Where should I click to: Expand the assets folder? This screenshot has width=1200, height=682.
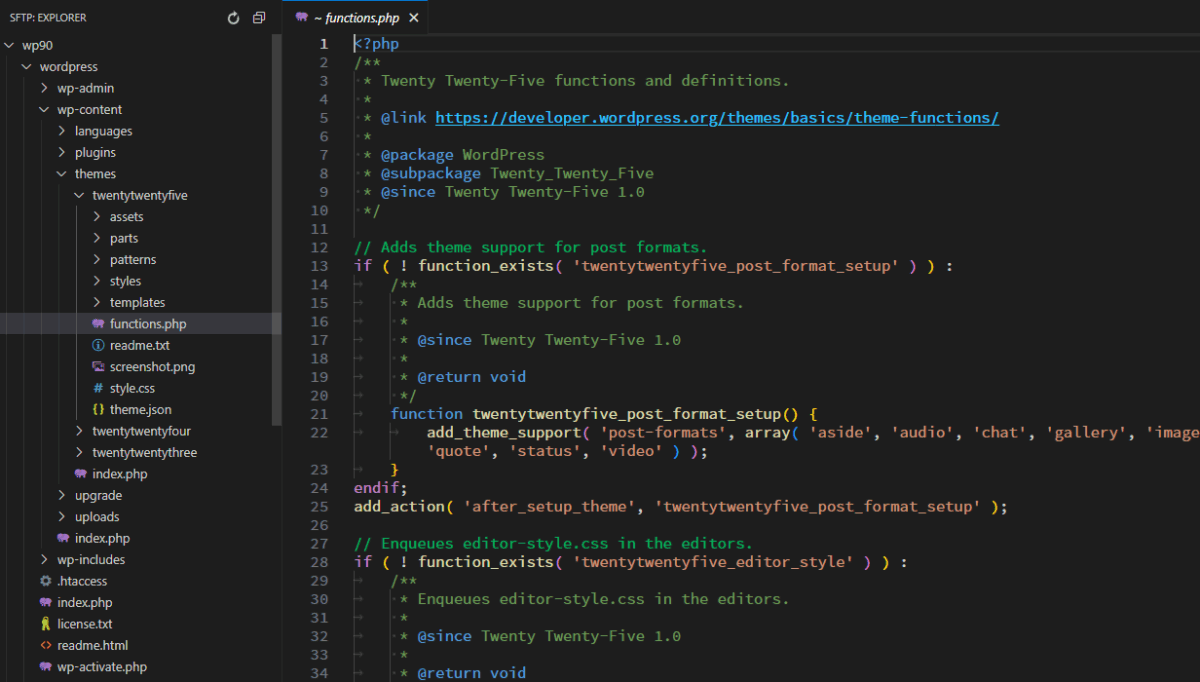pyautogui.click(x=98, y=217)
